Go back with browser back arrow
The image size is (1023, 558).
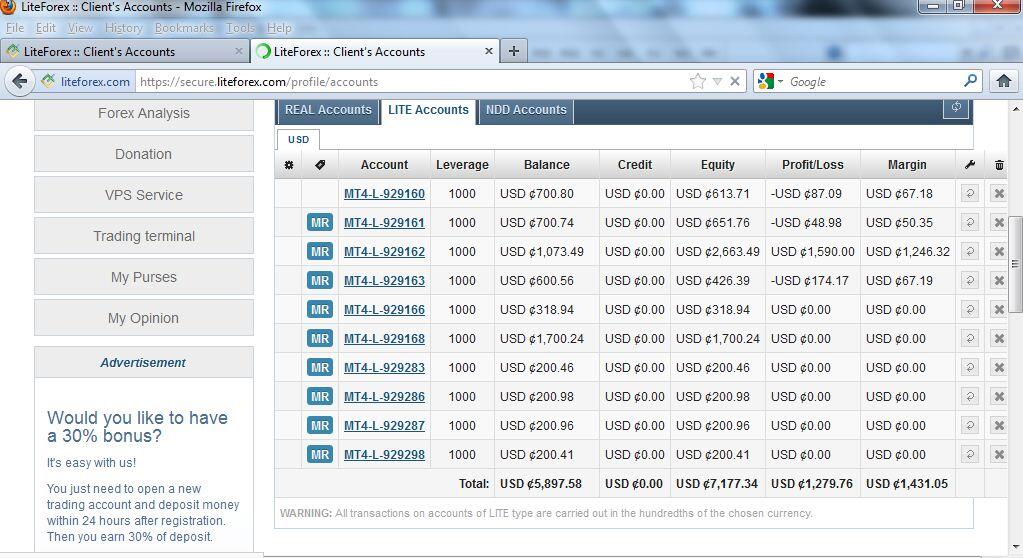point(20,82)
